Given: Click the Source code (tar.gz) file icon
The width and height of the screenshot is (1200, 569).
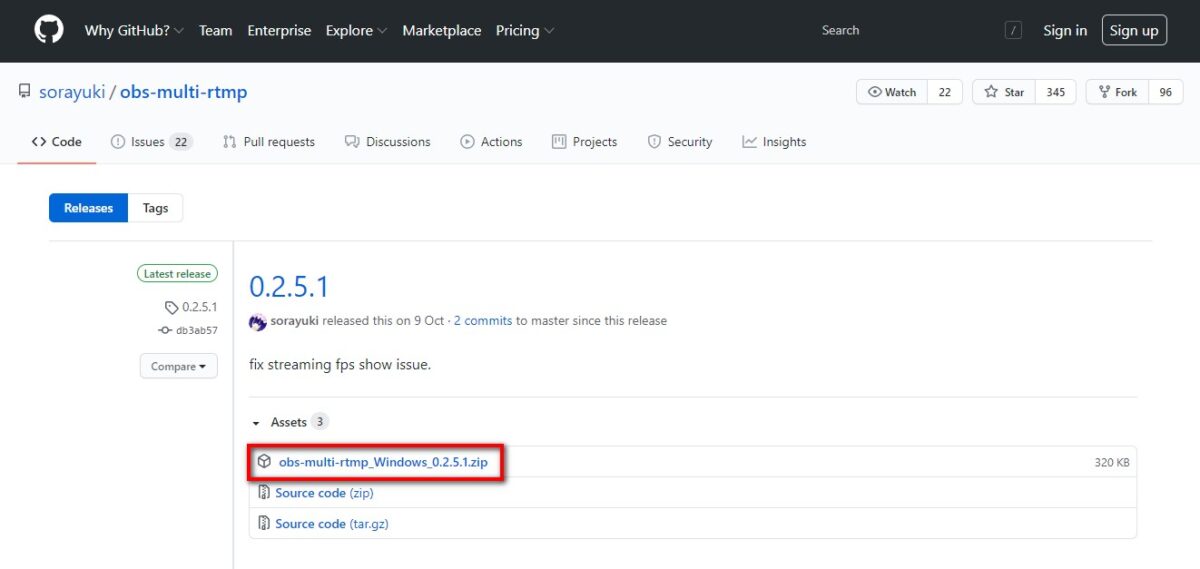Looking at the screenshot, I should tap(264, 523).
